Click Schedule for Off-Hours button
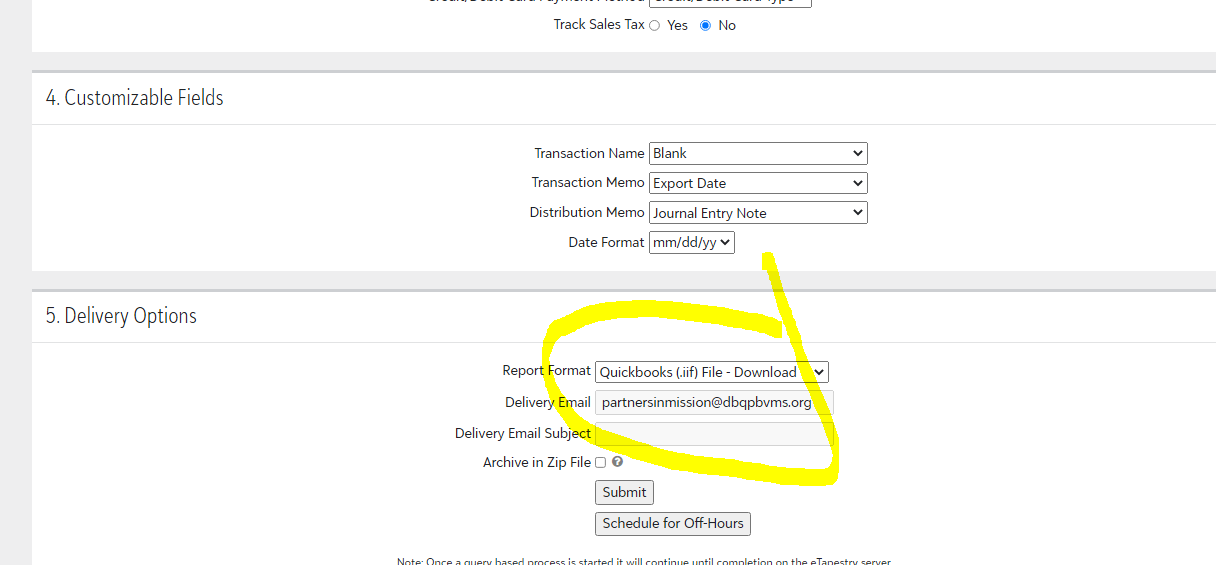This screenshot has height=565, width=1216. click(673, 523)
